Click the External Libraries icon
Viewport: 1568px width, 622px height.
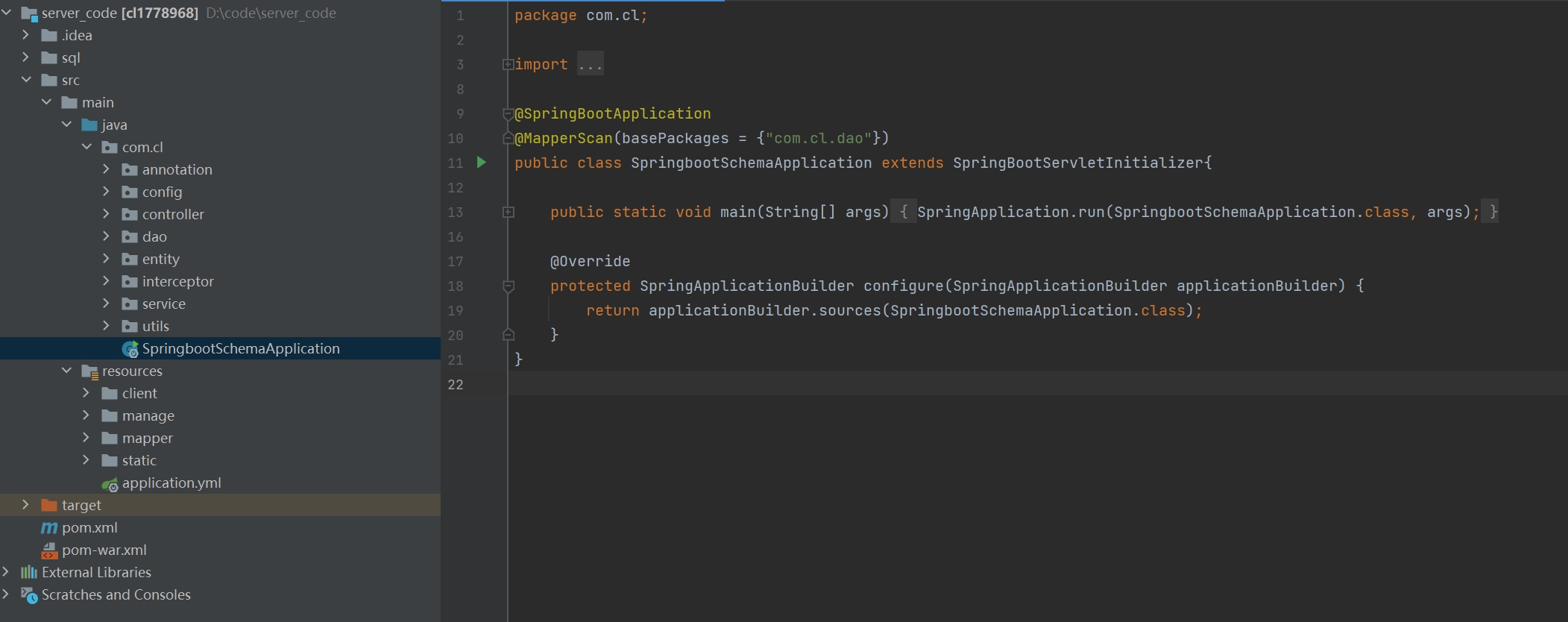click(x=28, y=572)
